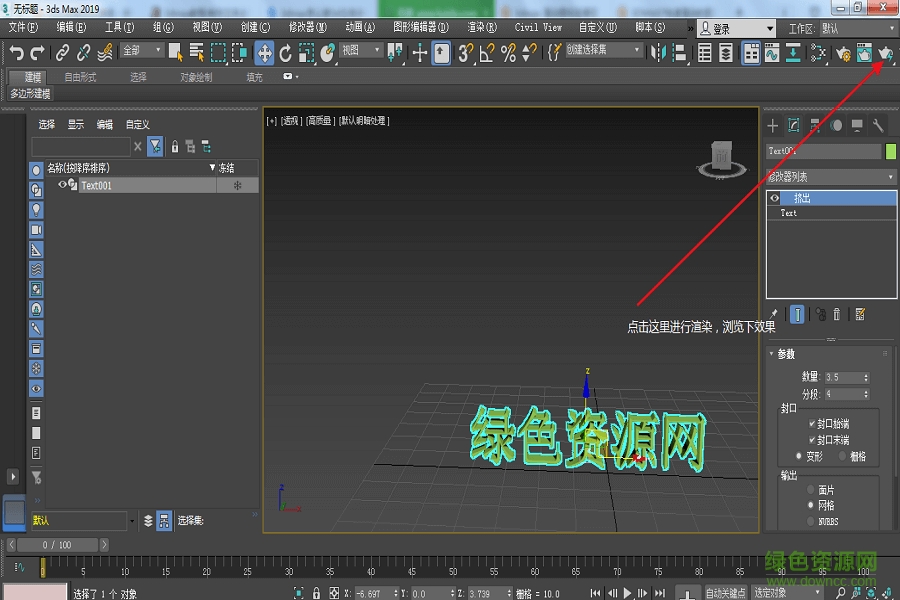Image resolution: width=900 pixels, height=600 pixels.
Task: Click the name filter search field
Action: click(80, 146)
